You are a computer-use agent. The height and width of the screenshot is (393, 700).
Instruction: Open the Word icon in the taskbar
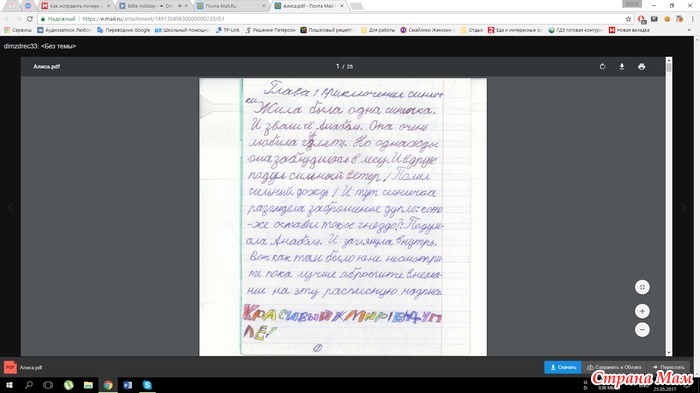[128, 385]
